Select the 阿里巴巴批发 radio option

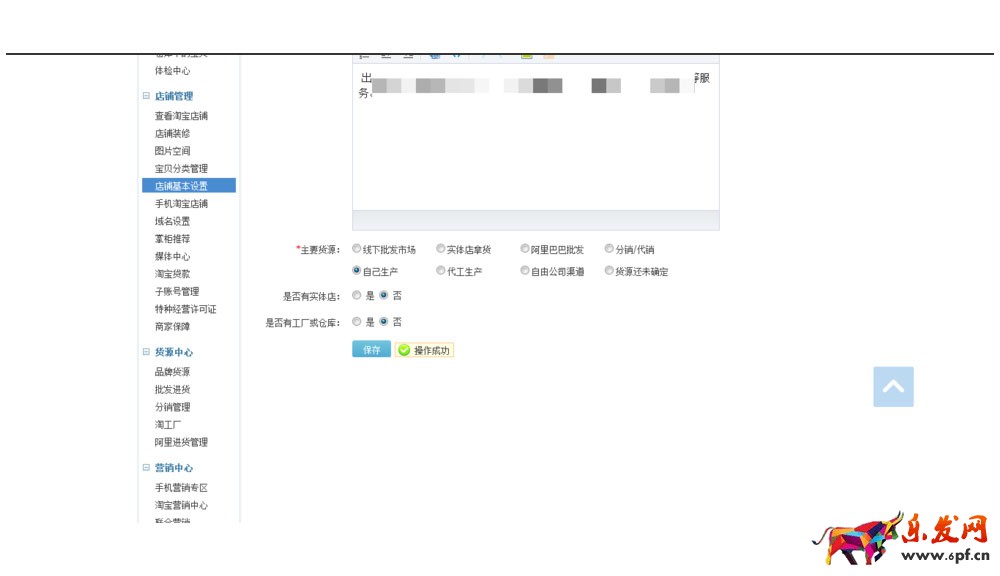coord(525,249)
